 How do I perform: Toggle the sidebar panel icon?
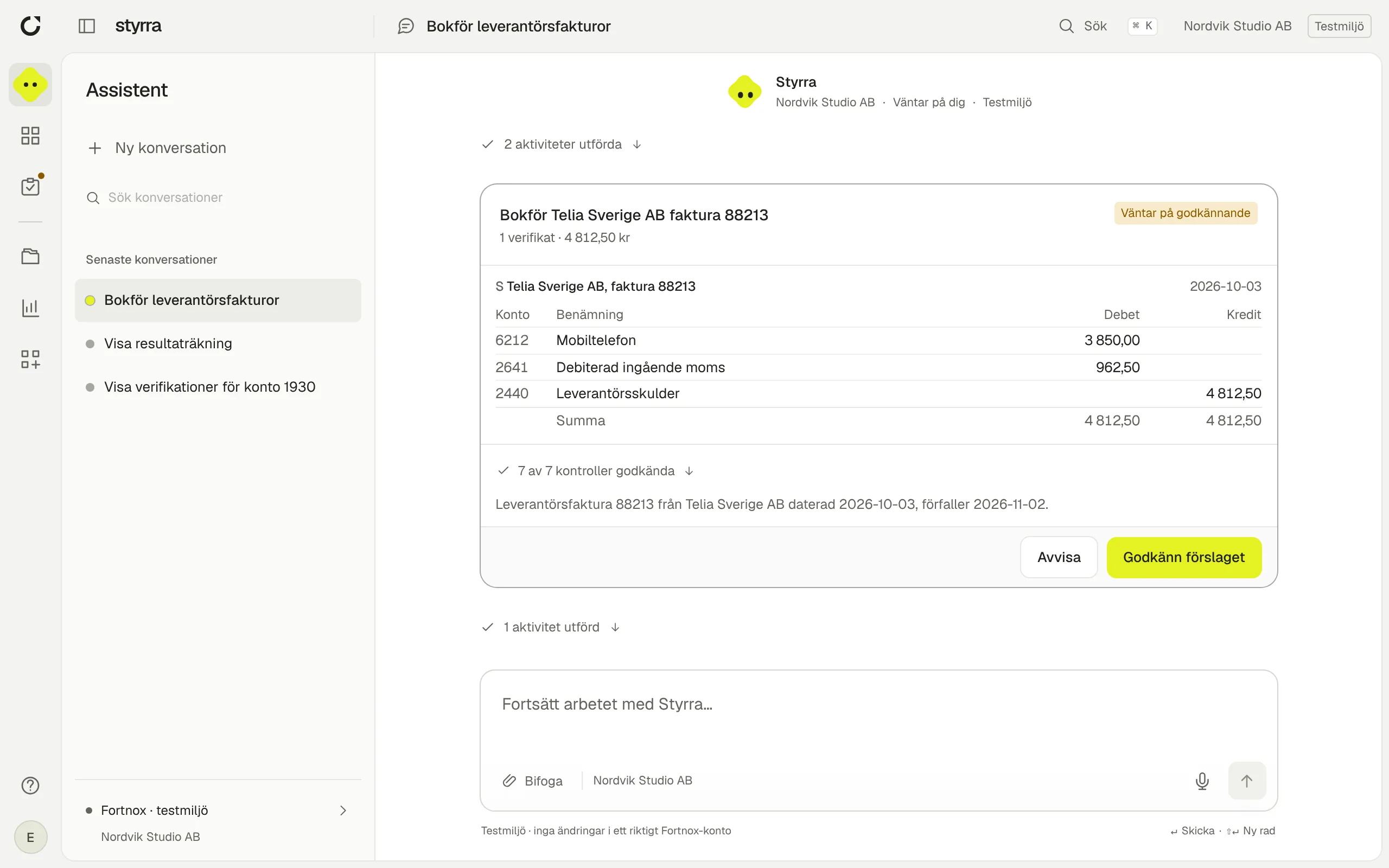pyautogui.click(x=87, y=26)
